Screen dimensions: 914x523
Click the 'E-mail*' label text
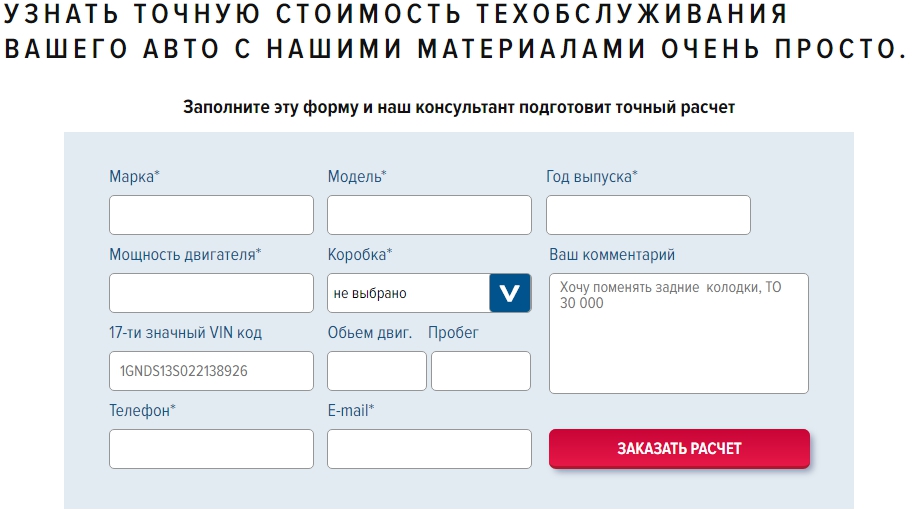click(x=351, y=410)
